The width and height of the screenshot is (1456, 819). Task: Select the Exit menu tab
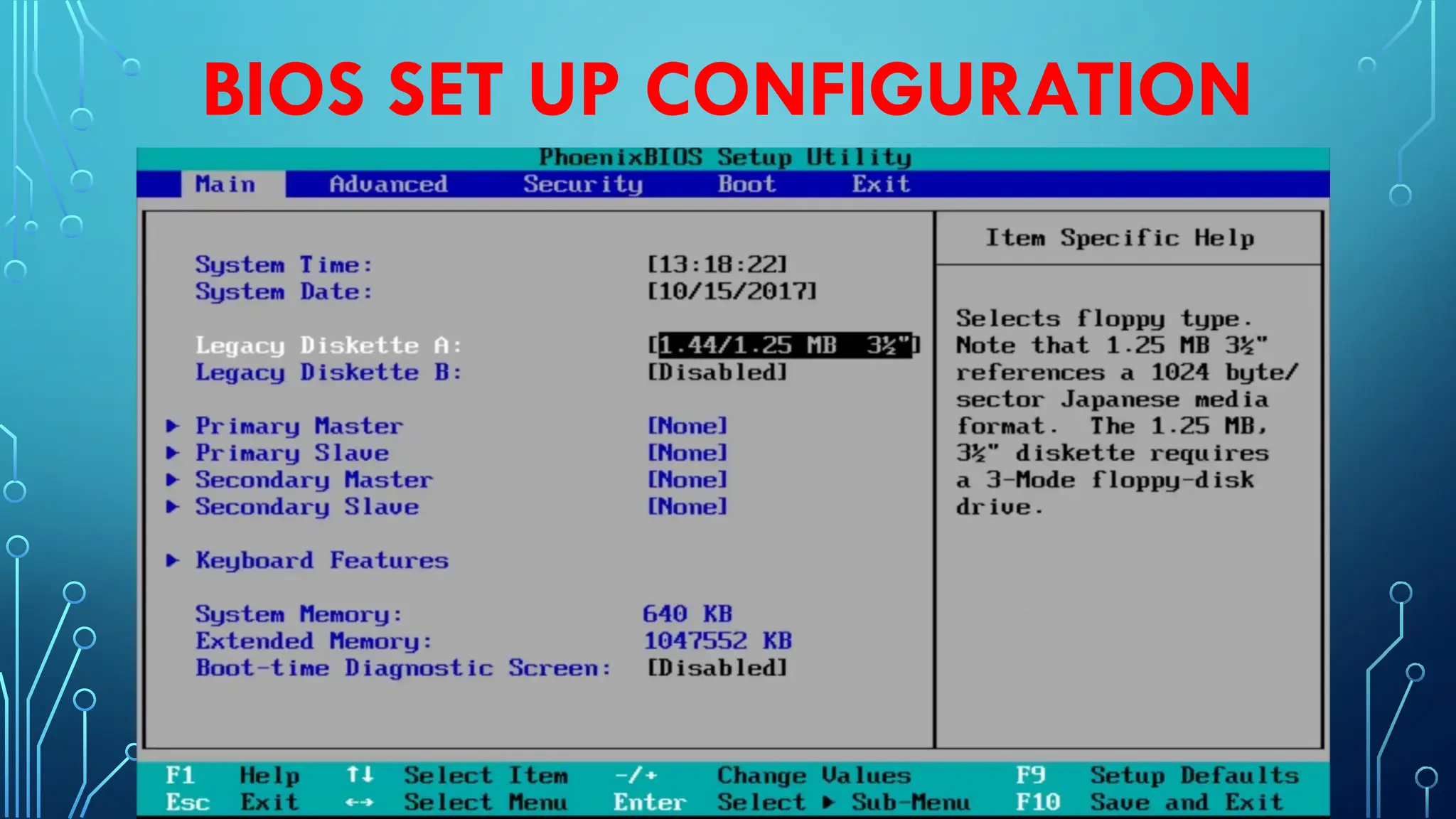tap(881, 185)
